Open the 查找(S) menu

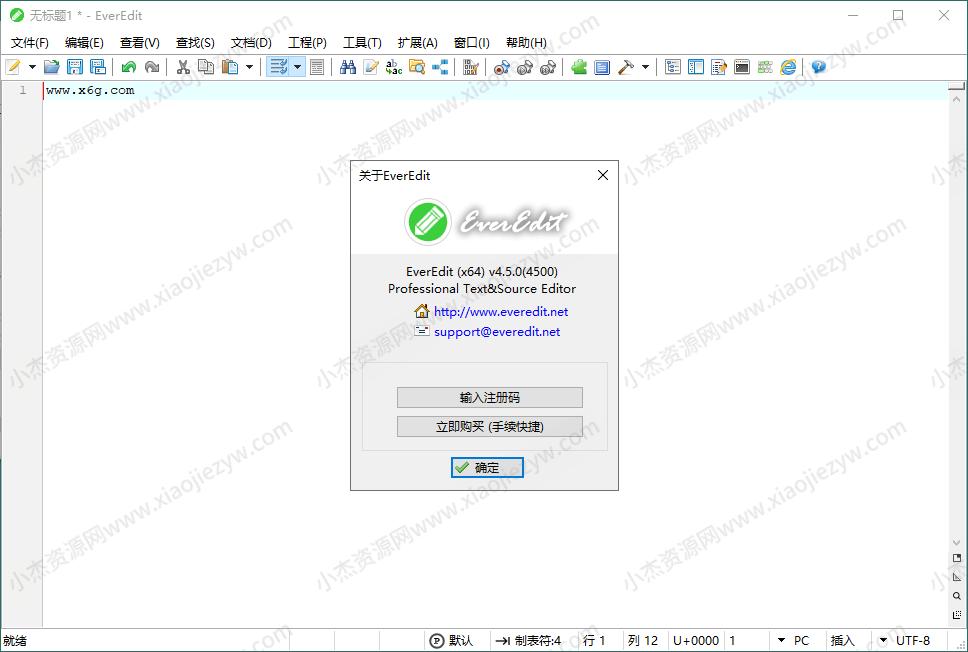(195, 43)
